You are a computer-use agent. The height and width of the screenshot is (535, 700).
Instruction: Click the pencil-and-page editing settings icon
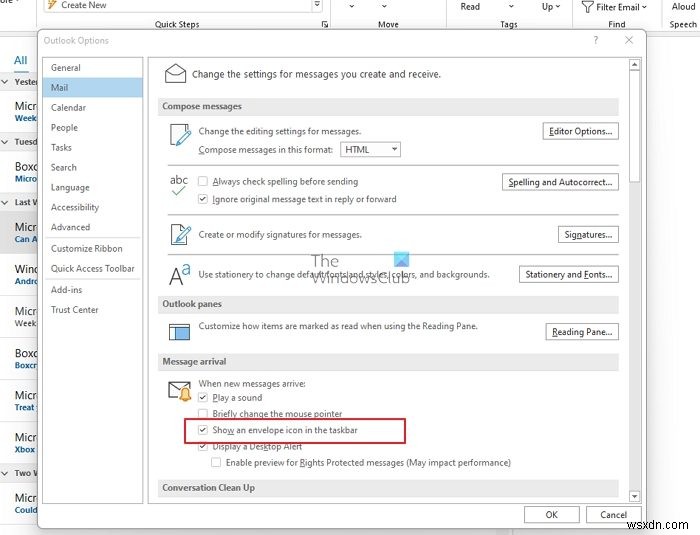tap(180, 135)
